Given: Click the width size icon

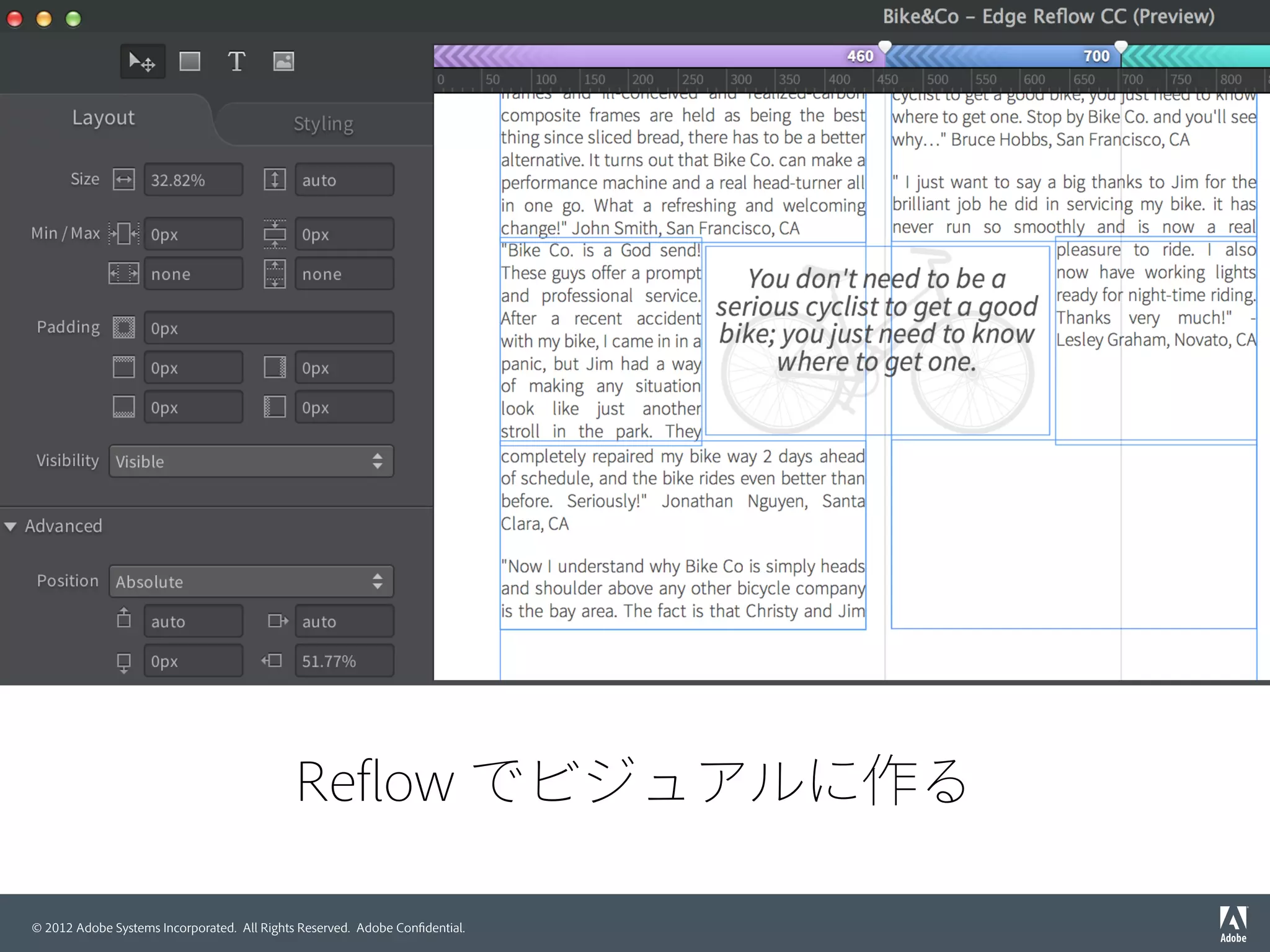Looking at the screenshot, I should (x=124, y=180).
